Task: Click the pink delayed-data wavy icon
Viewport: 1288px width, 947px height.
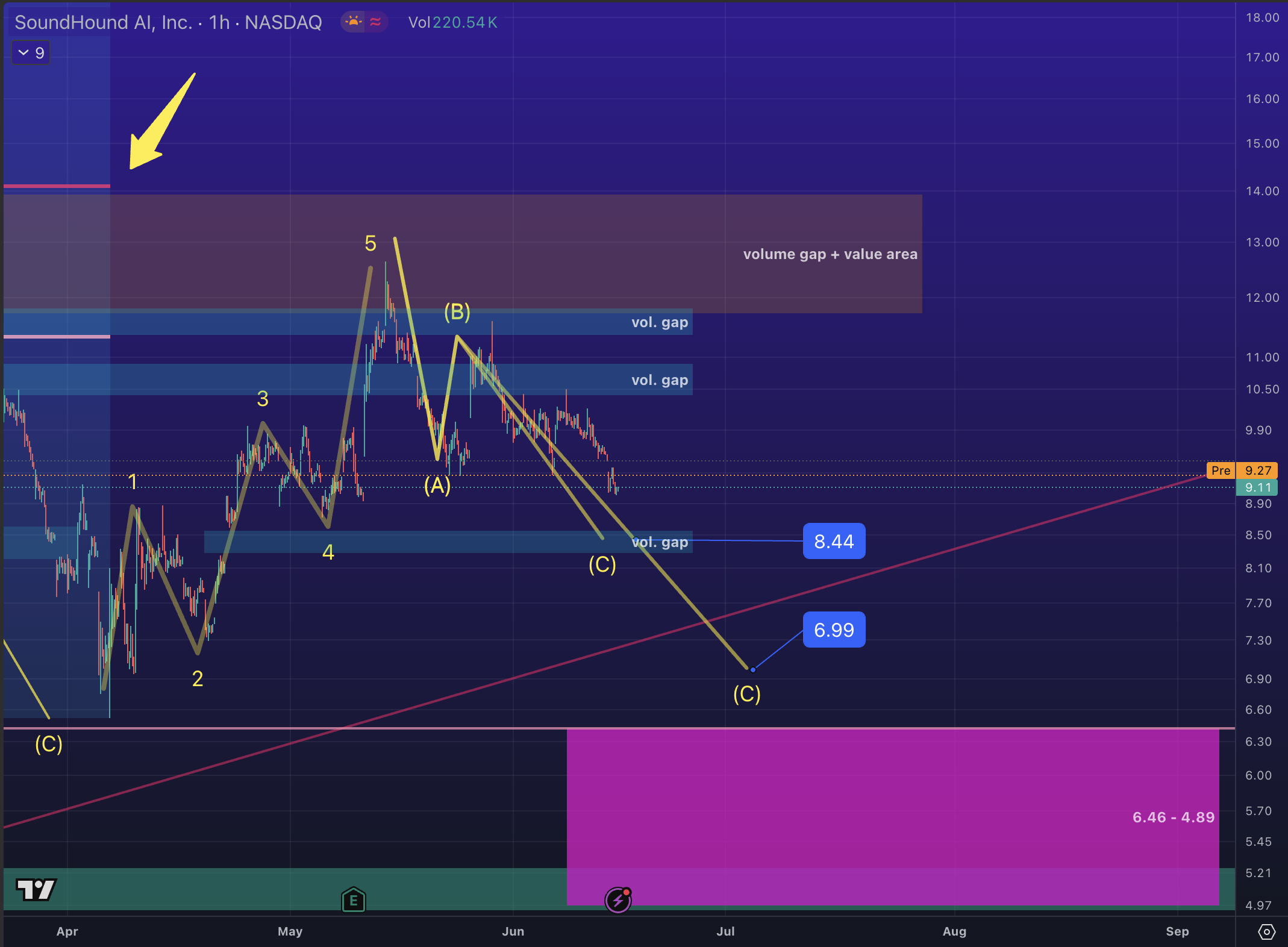Action: pos(375,22)
